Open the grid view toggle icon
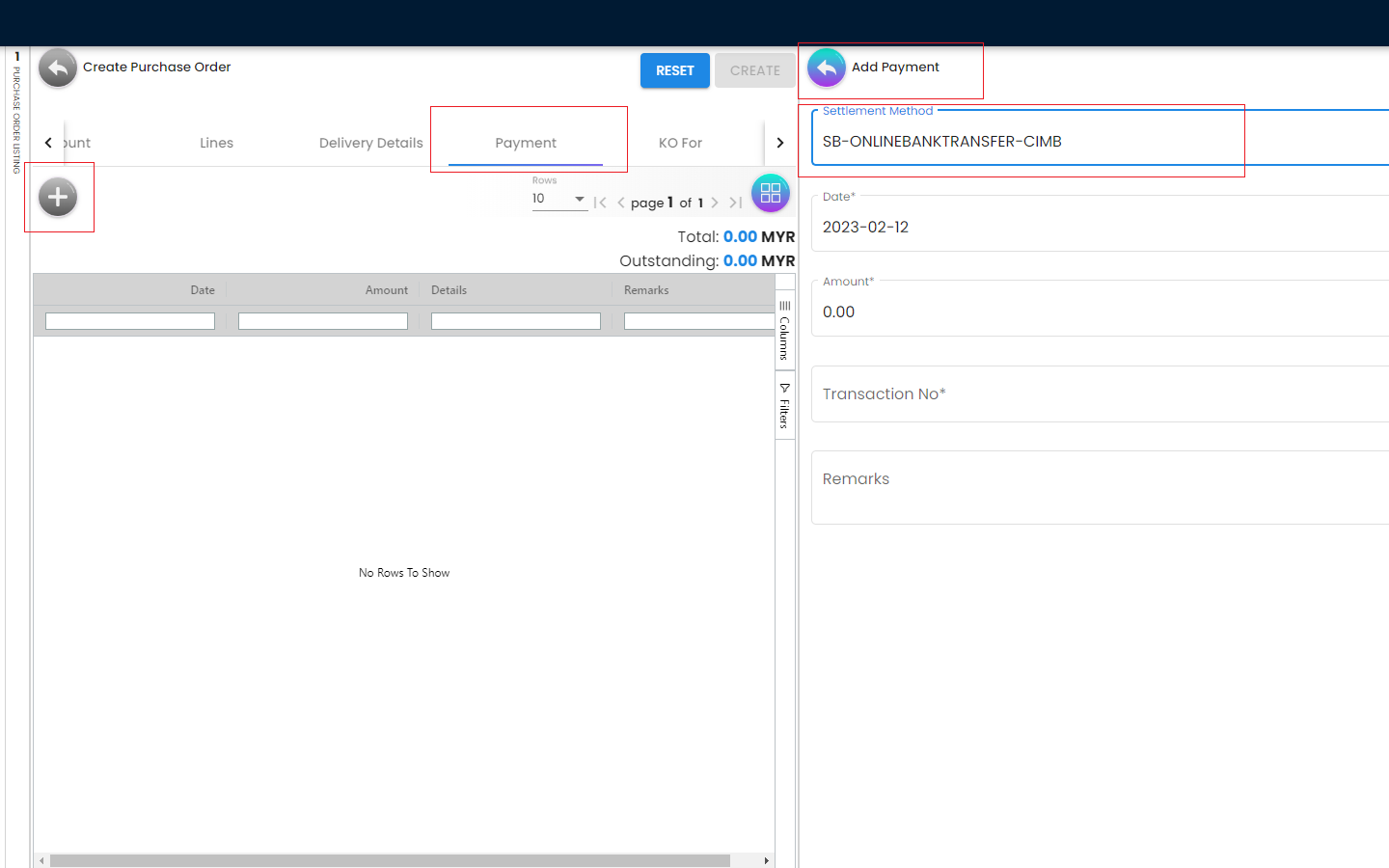 point(770,193)
